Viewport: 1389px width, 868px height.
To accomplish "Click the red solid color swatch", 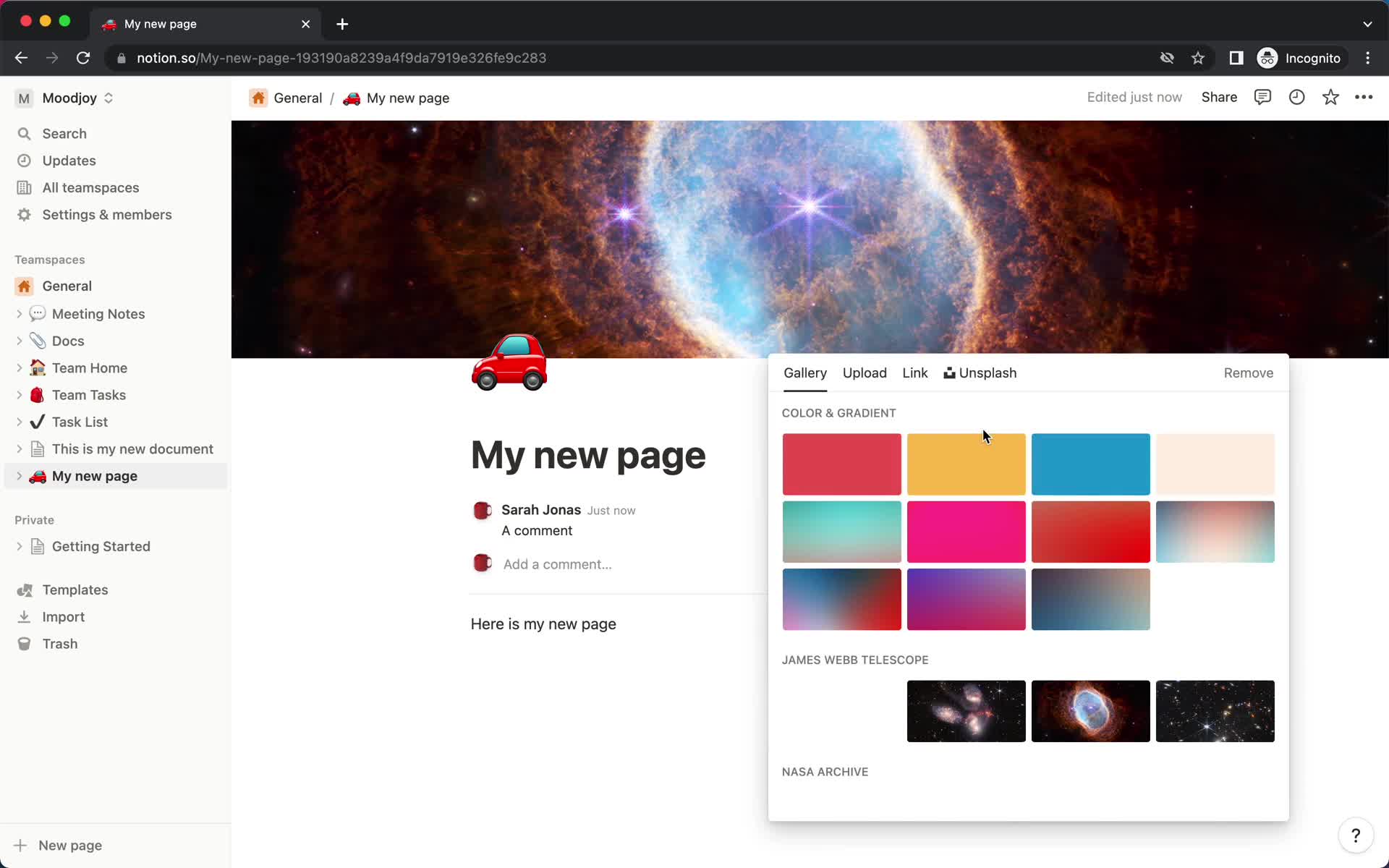I will 841,464.
